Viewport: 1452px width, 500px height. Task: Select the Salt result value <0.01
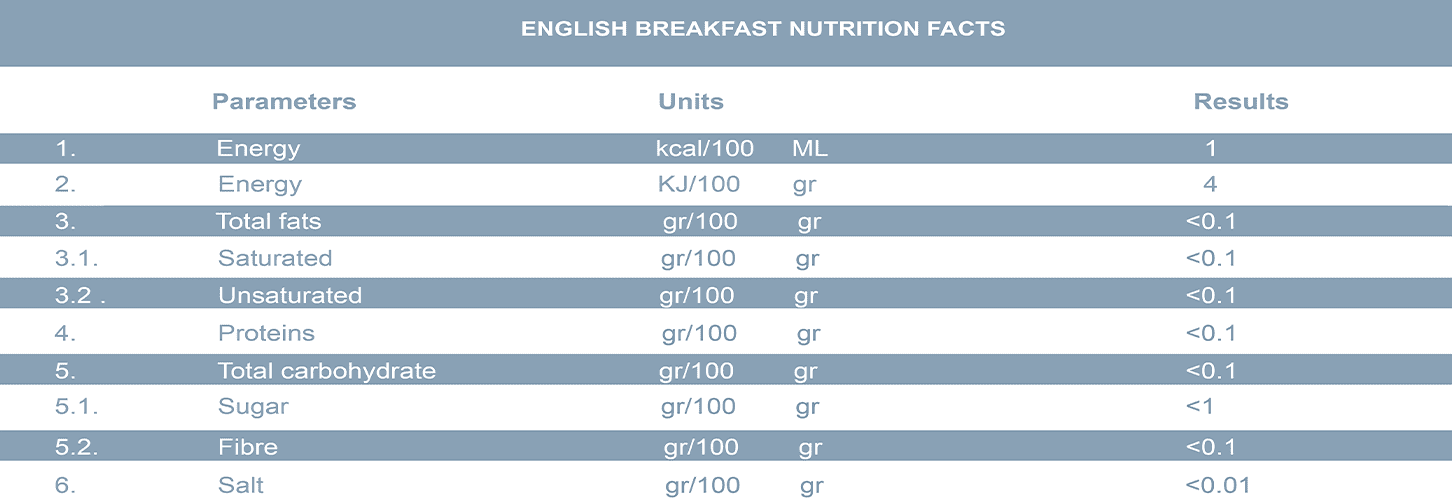coord(1217,486)
